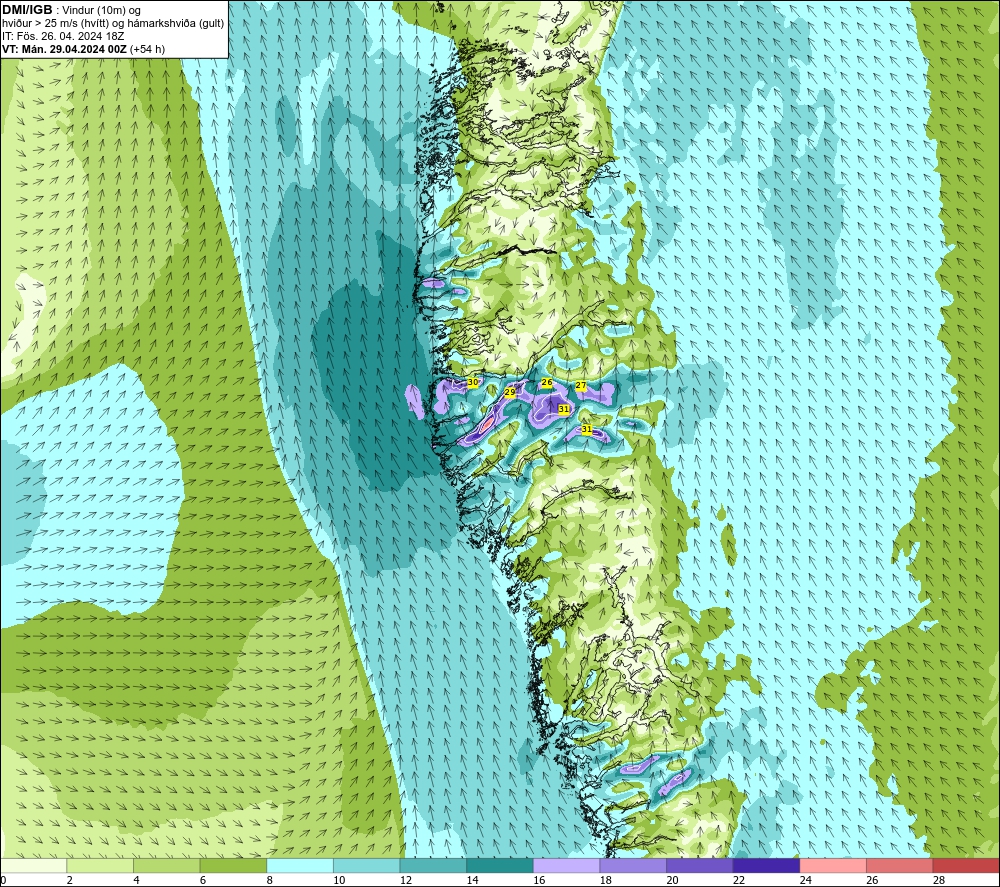This screenshot has width=1000, height=887.
Task: Pick the 22–24 m/s dark indigo legend color
Action: (x=767, y=865)
